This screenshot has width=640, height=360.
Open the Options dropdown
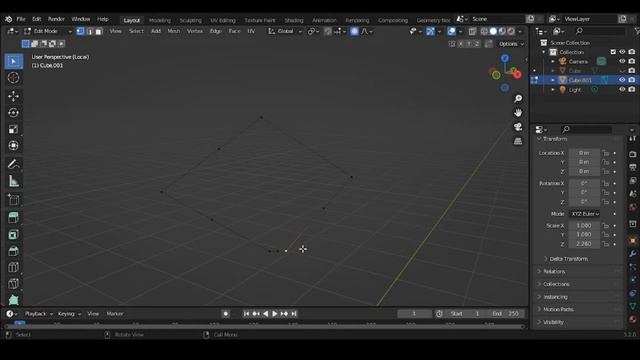[x=511, y=44]
